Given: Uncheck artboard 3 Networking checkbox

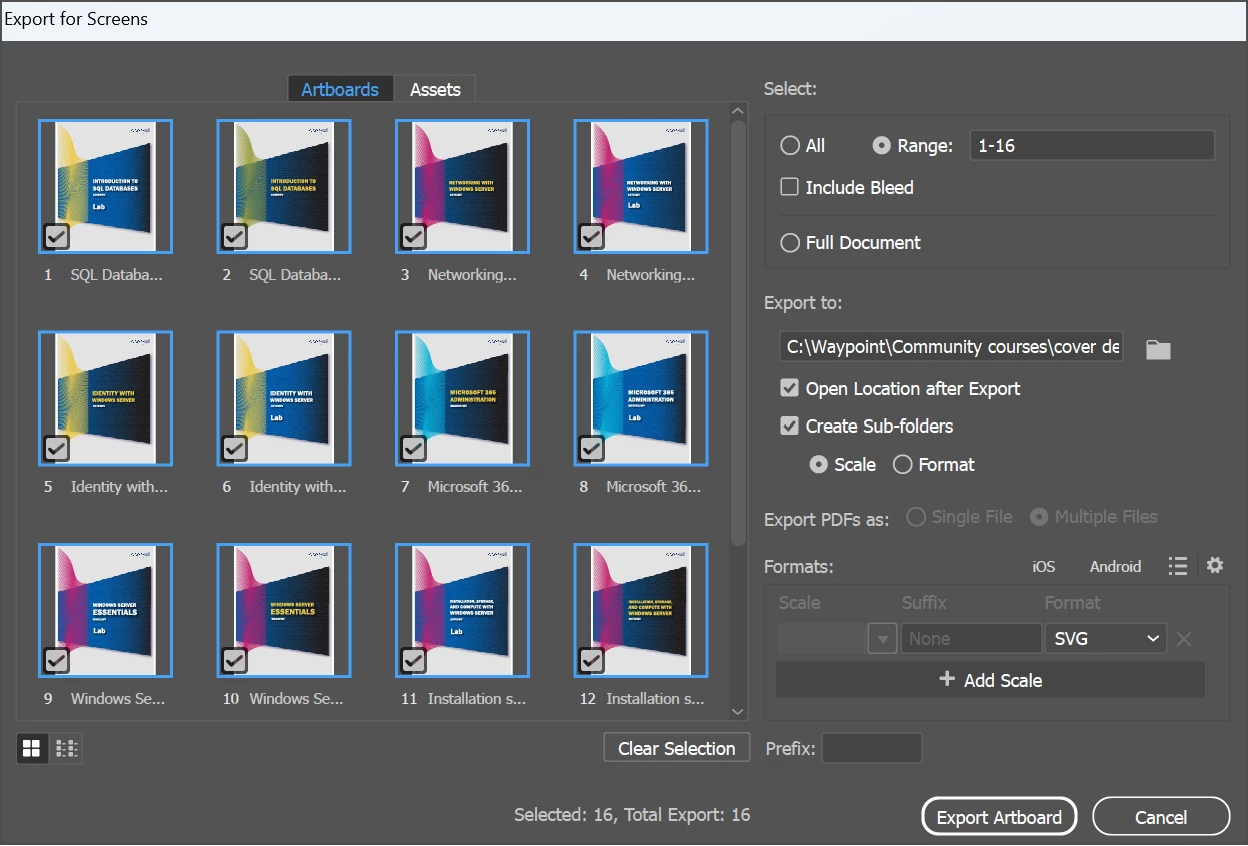Looking at the screenshot, I should [x=414, y=237].
